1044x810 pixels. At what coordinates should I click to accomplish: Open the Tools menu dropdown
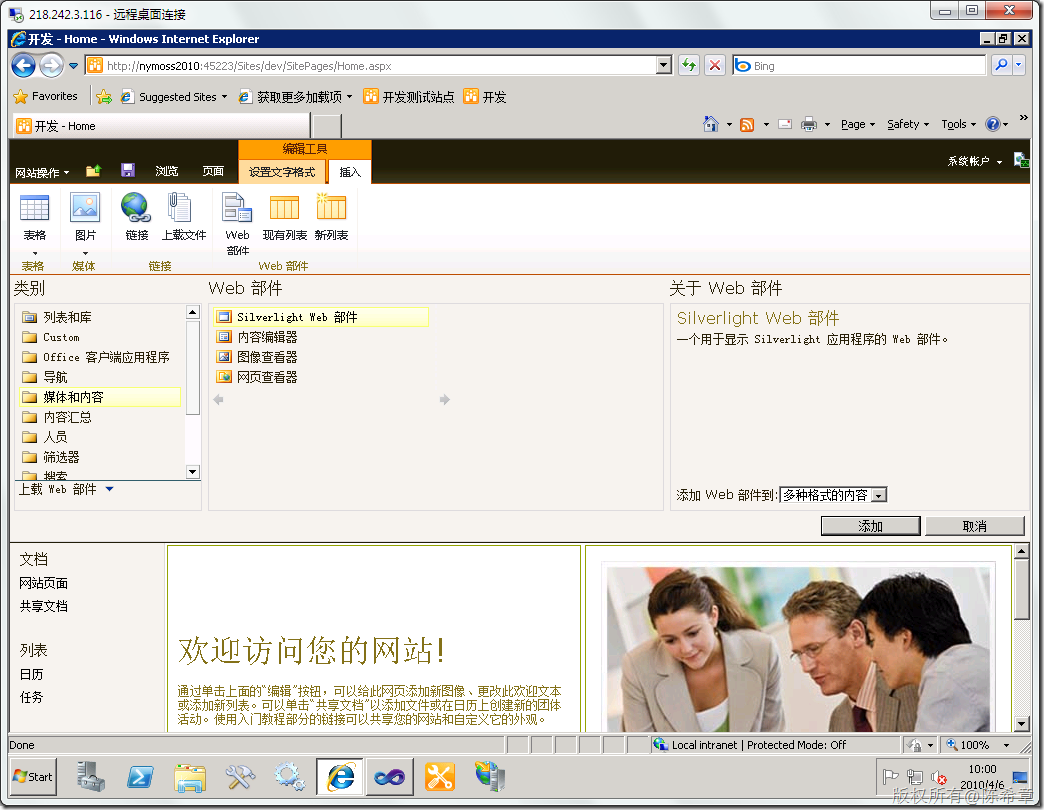(958, 124)
